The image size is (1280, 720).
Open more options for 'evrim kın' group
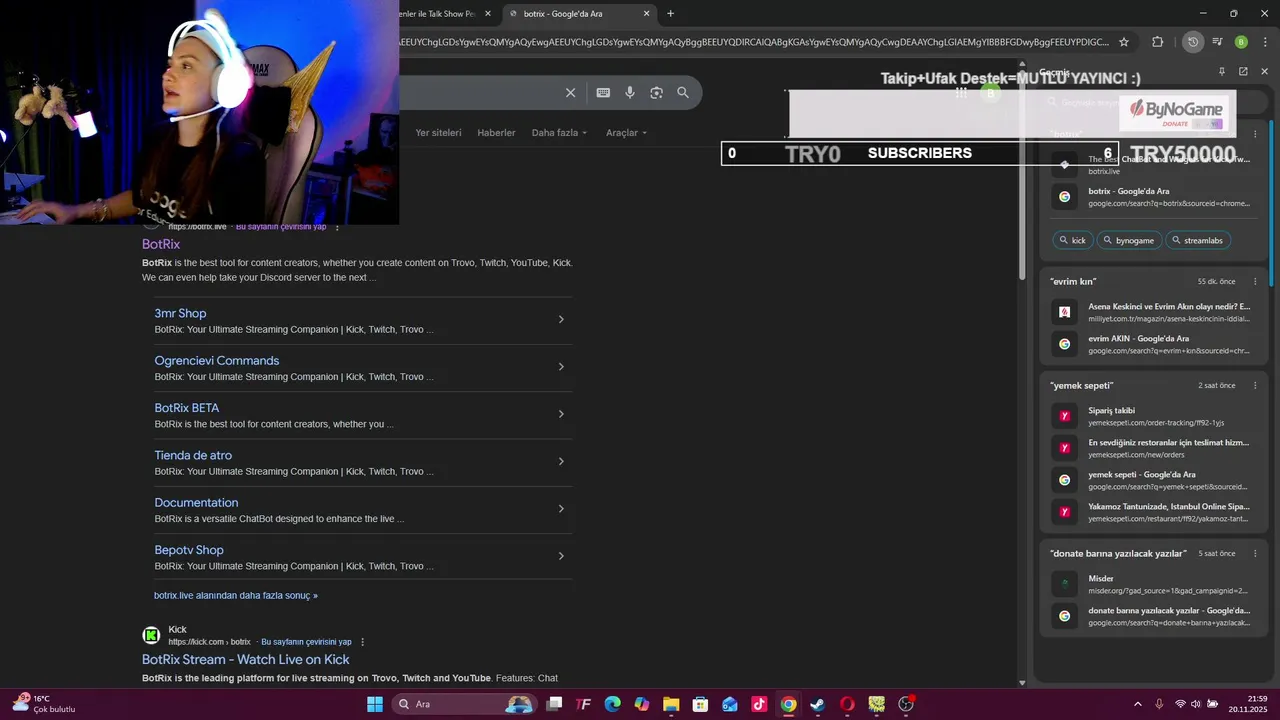(x=1255, y=282)
